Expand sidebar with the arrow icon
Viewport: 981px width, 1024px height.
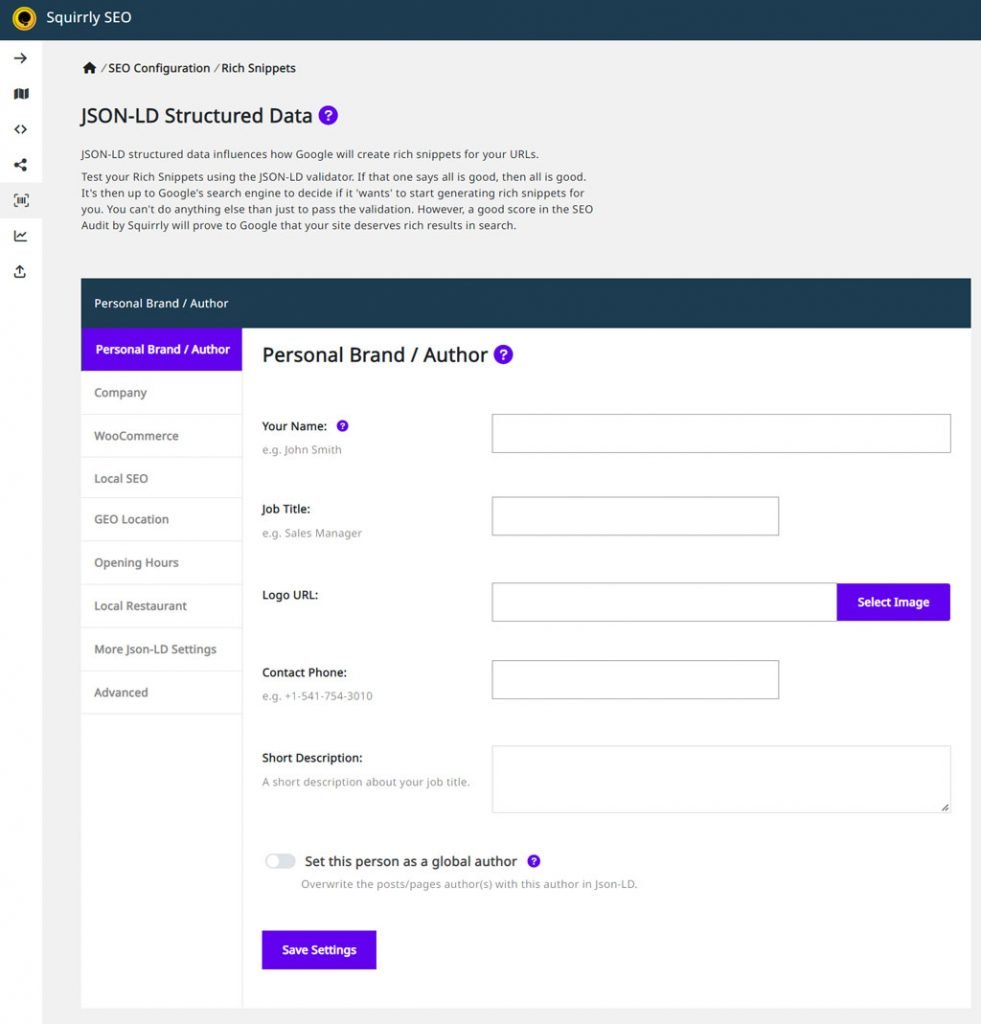[20, 58]
